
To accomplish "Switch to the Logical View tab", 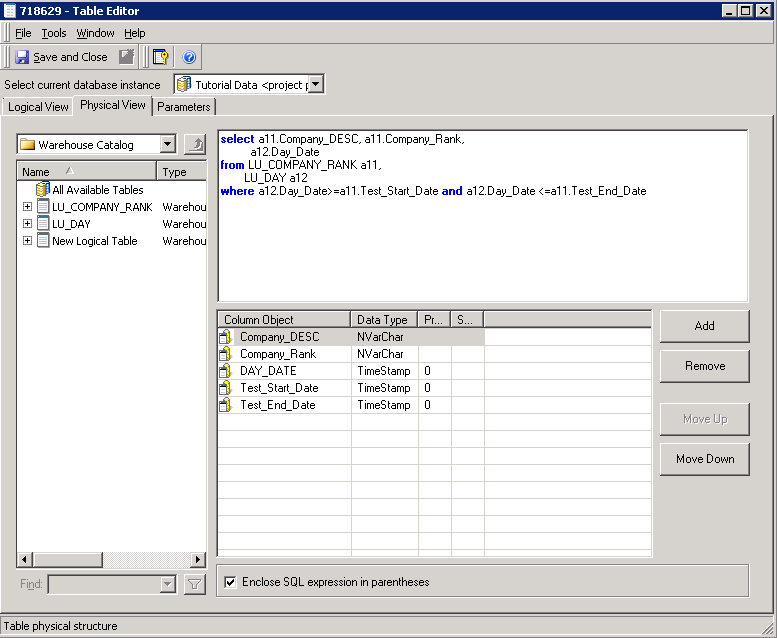I will pyautogui.click(x=39, y=107).
